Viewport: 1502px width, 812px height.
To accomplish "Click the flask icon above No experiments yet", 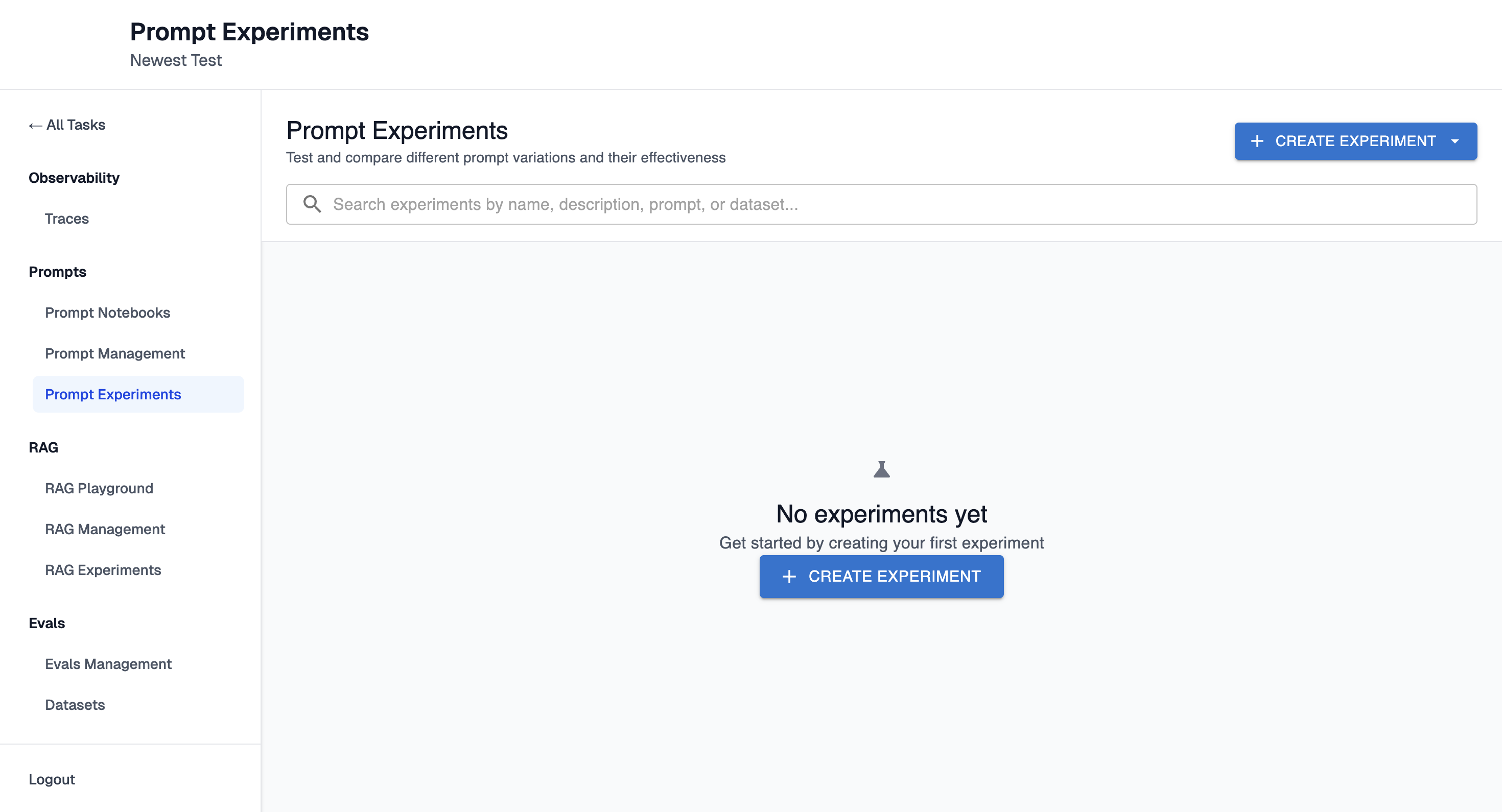I will 881,469.
